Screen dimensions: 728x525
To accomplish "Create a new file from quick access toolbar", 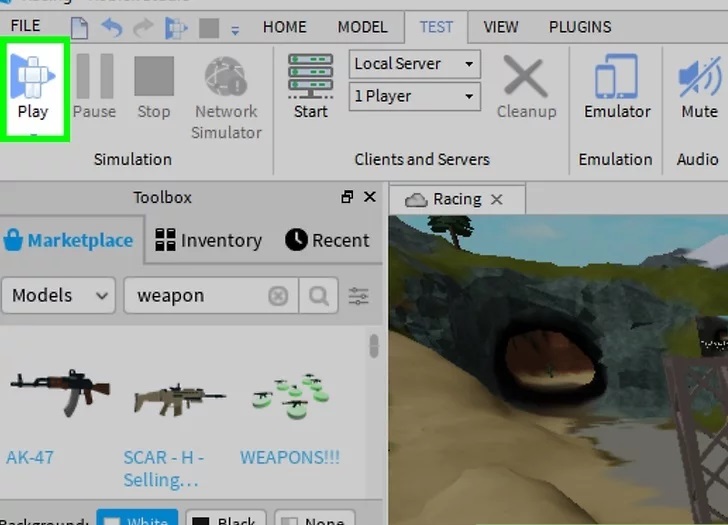I will [x=79, y=28].
